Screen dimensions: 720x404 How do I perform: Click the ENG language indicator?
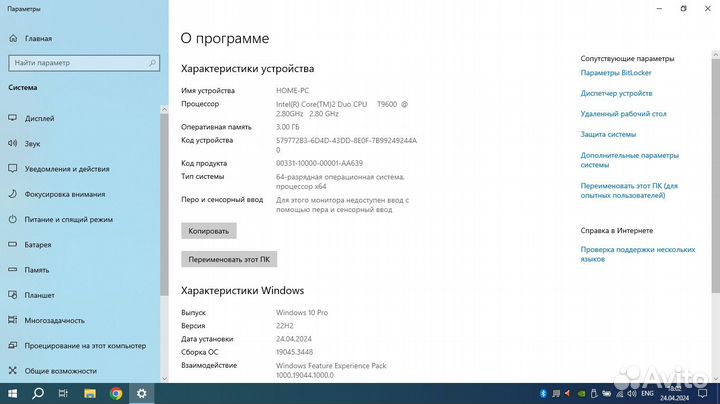click(647, 393)
